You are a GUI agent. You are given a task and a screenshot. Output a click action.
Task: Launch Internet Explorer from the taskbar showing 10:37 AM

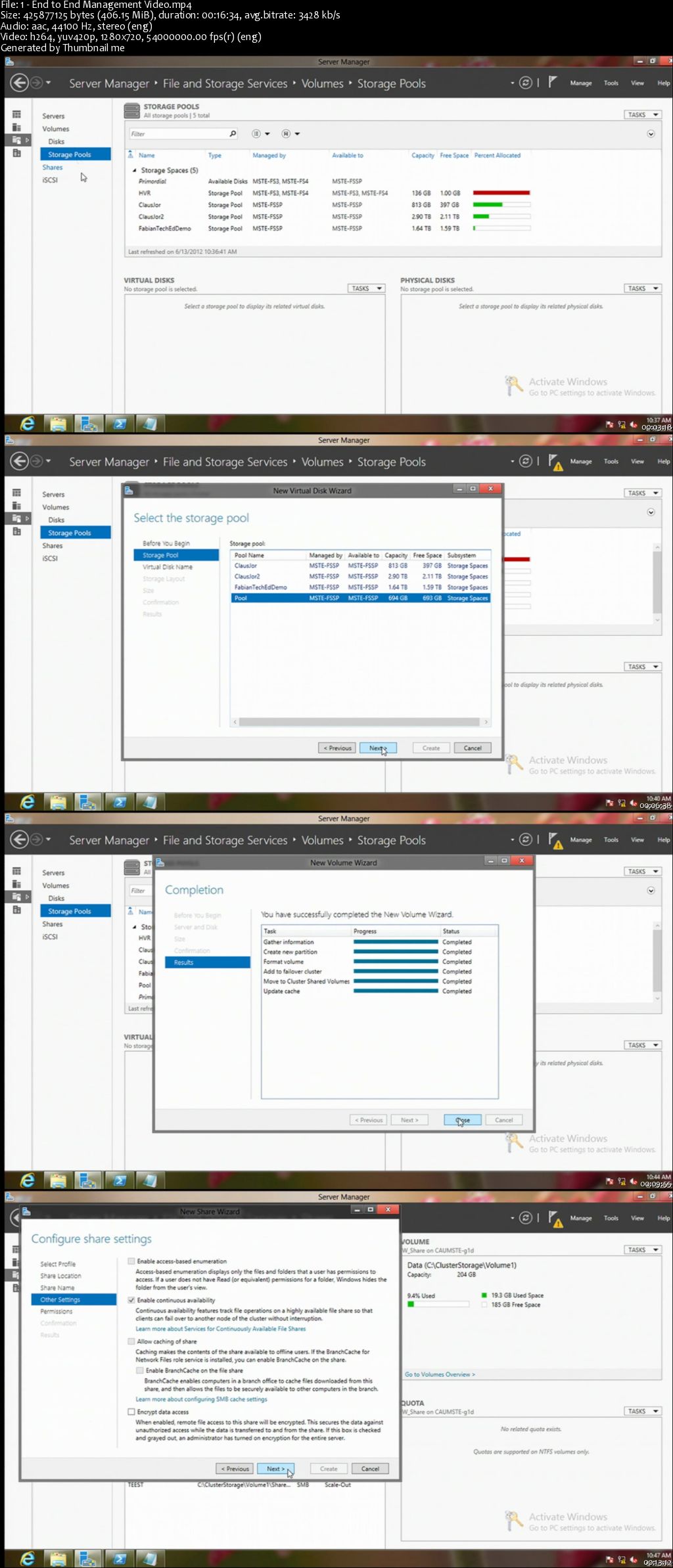click(27, 424)
